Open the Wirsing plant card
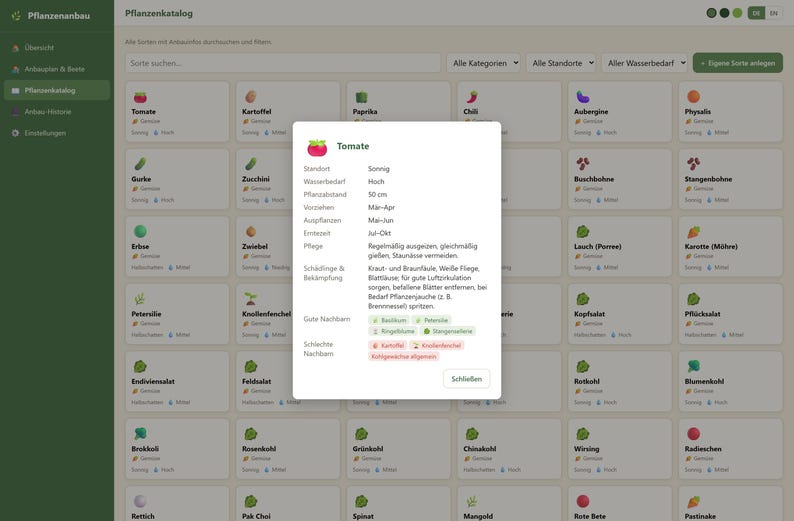The height and width of the screenshot is (521, 794). point(620,449)
